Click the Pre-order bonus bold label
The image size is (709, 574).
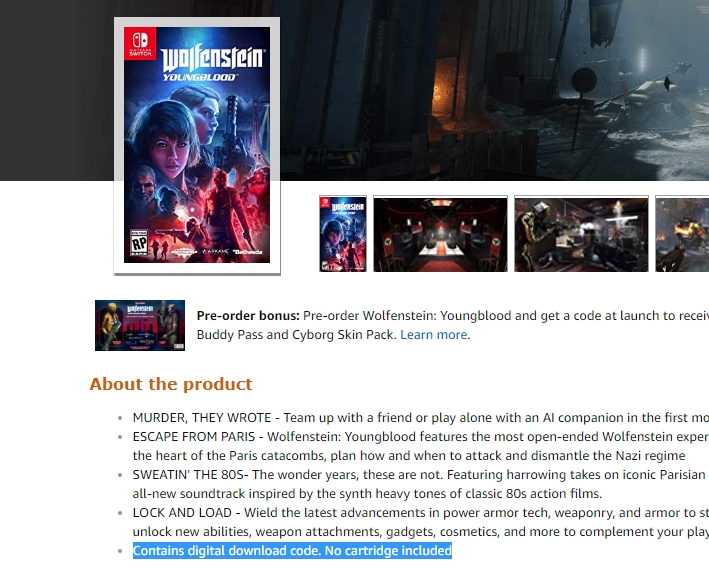point(248,316)
